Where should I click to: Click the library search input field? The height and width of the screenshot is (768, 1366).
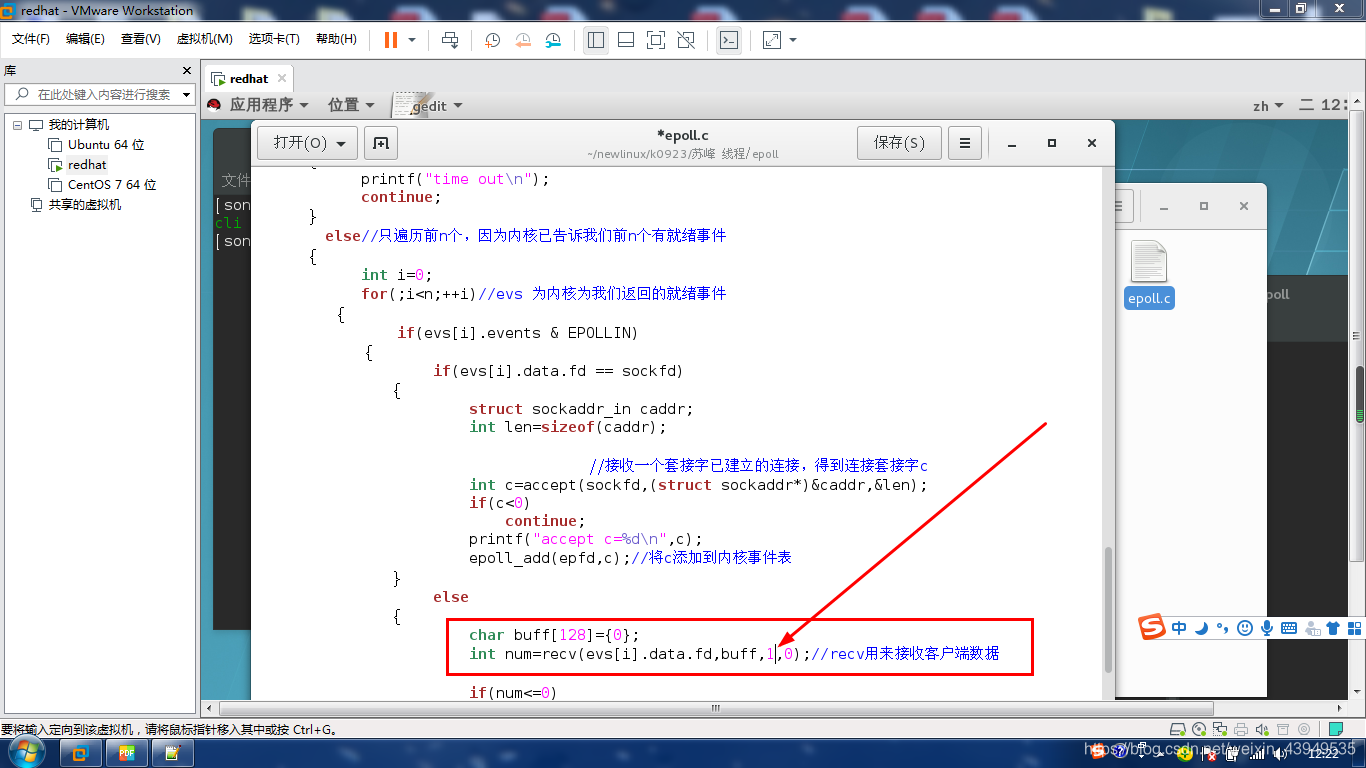click(x=101, y=94)
